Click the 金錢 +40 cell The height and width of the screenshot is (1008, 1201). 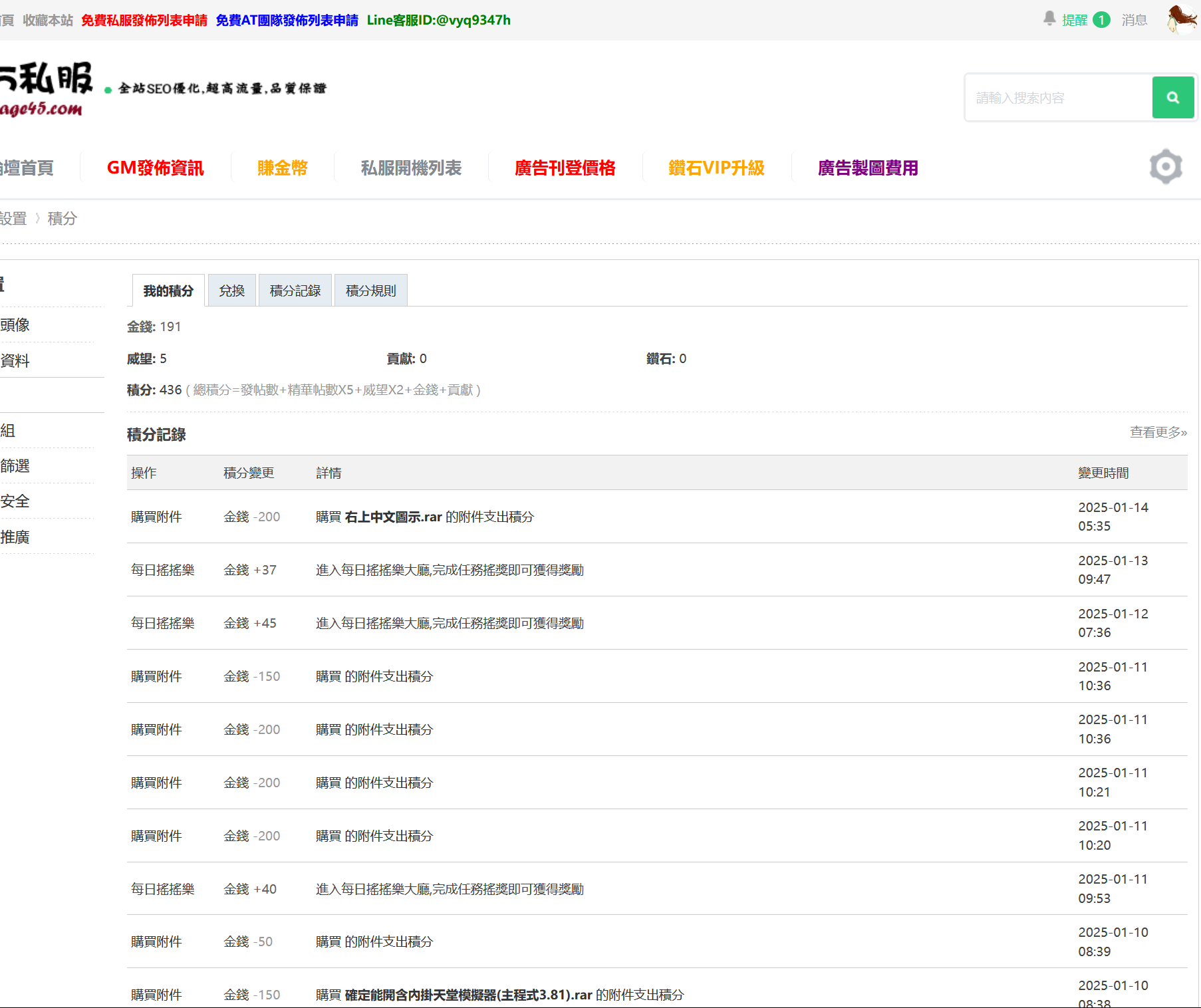coord(250,889)
